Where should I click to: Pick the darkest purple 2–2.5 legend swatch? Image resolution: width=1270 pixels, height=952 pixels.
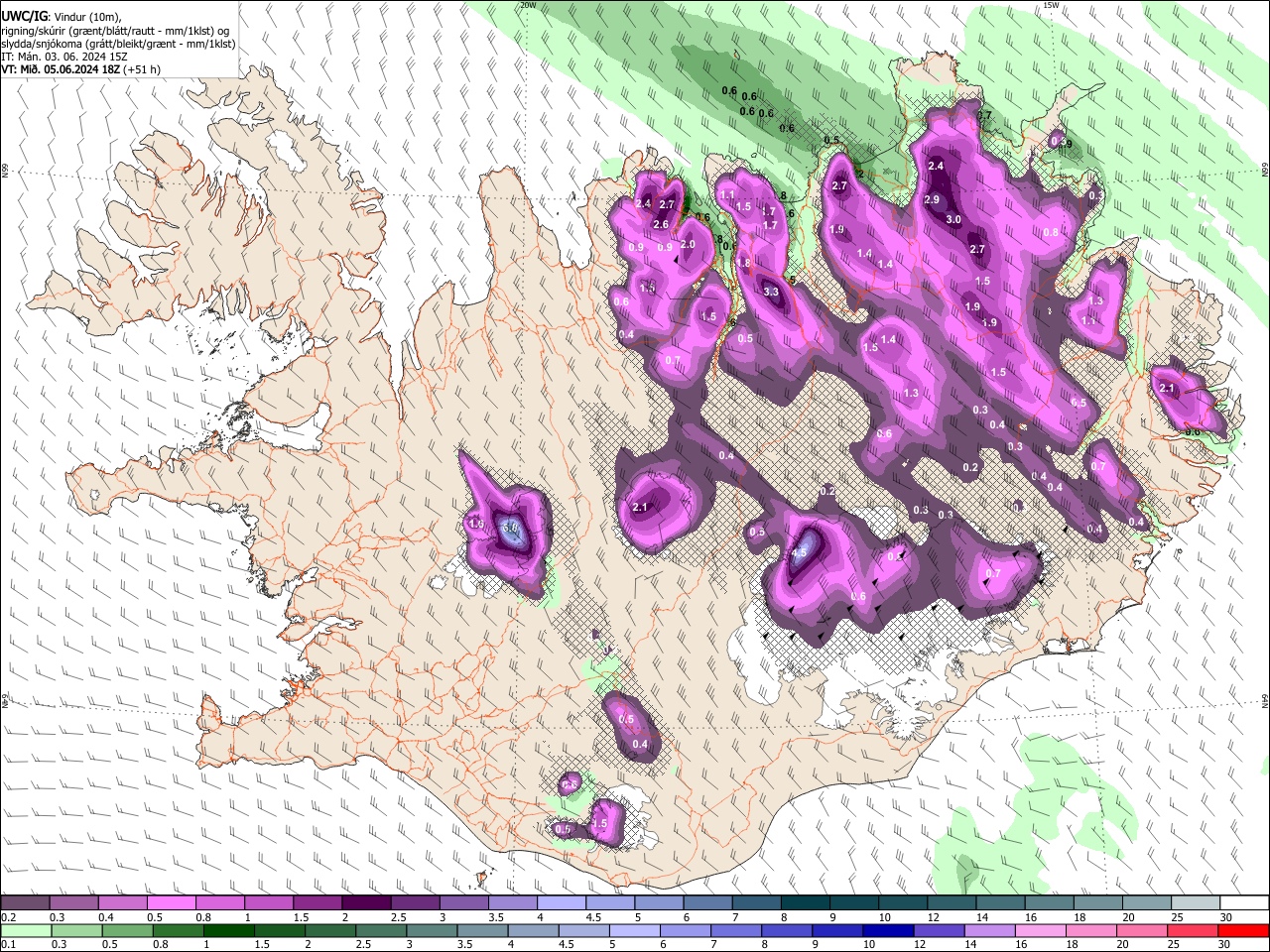[366, 903]
